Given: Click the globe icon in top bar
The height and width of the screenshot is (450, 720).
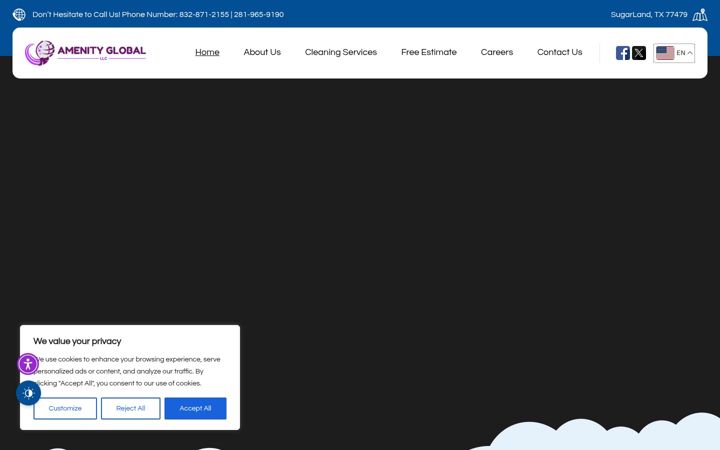Looking at the screenshot, I should click(19, 15).
